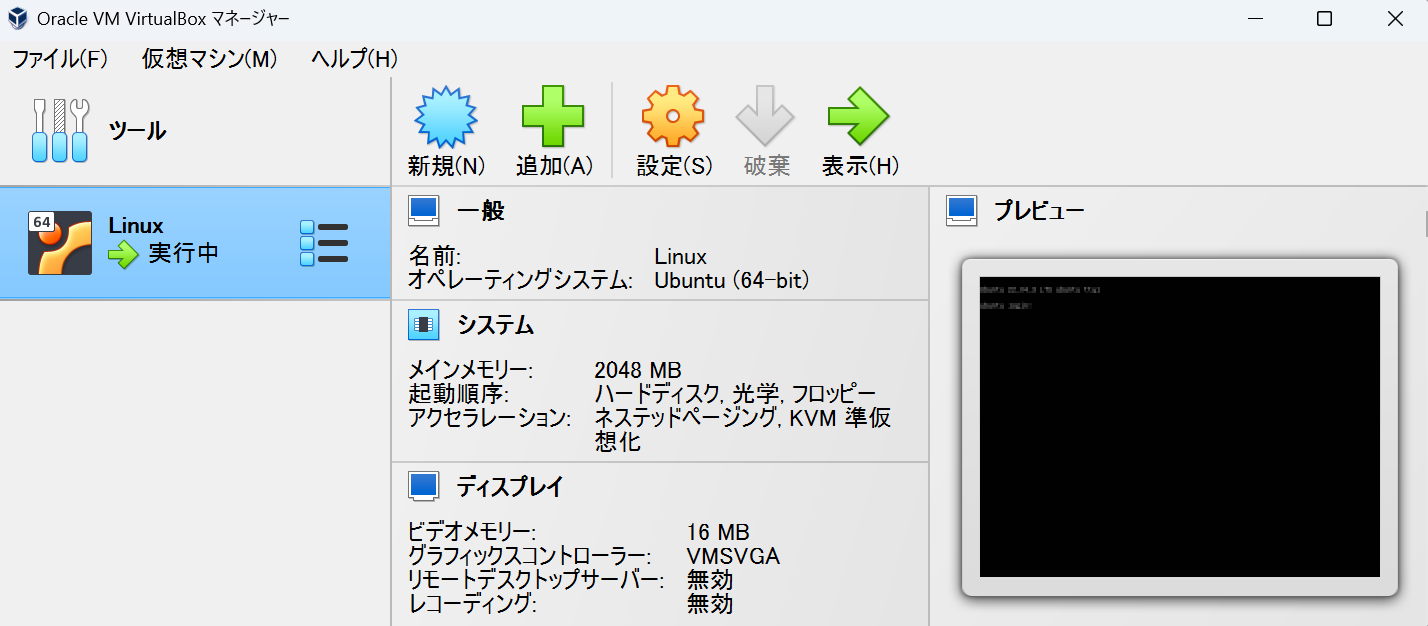Click the Remote Desktop Server 無効 value
Image resolution: width=1428 pixels, height=626 pixels.
pos(710,580)
